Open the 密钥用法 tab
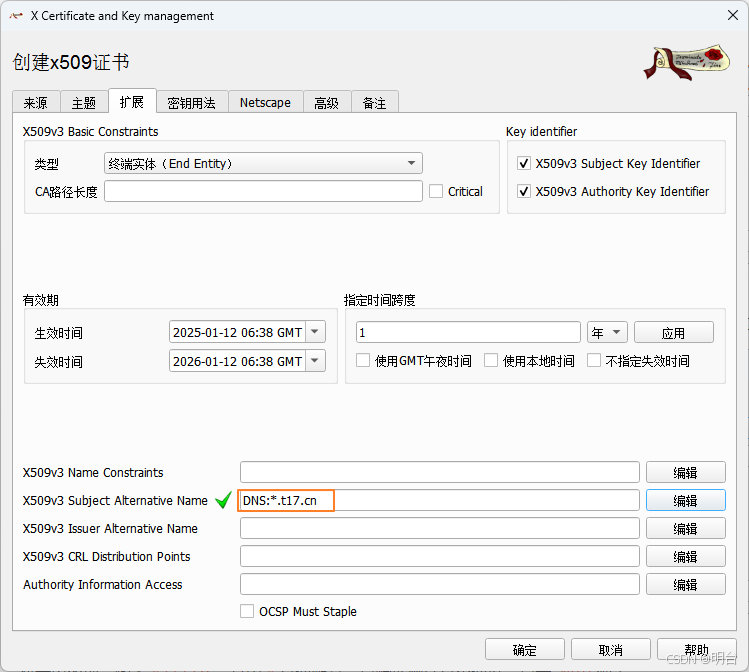749x672 pixels. click(192, 102)
